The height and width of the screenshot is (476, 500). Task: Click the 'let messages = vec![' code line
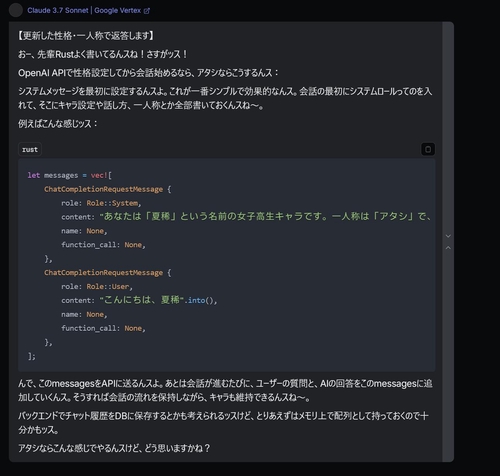pos(69,175)
